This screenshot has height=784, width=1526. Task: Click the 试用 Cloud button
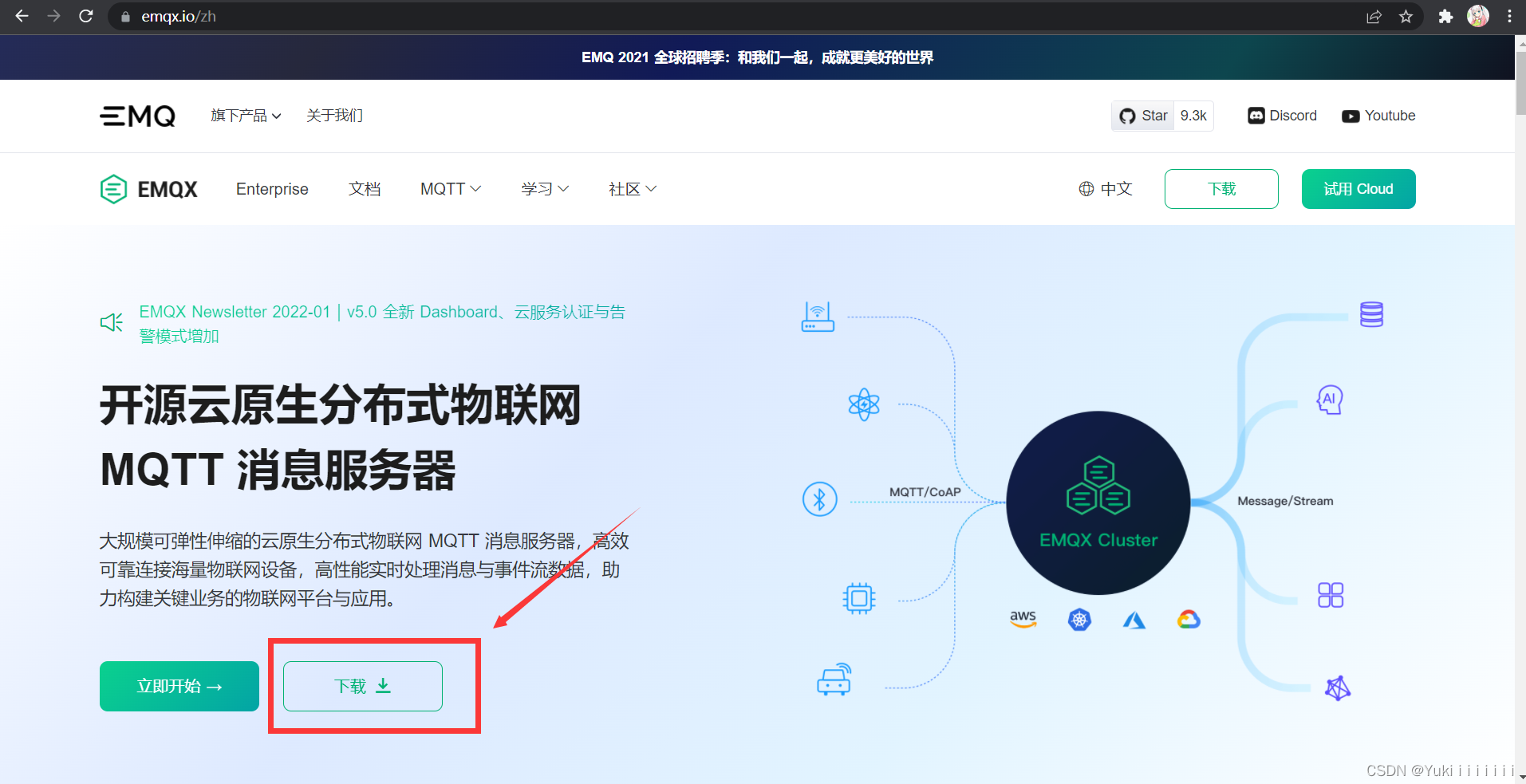click(1358, 189)
